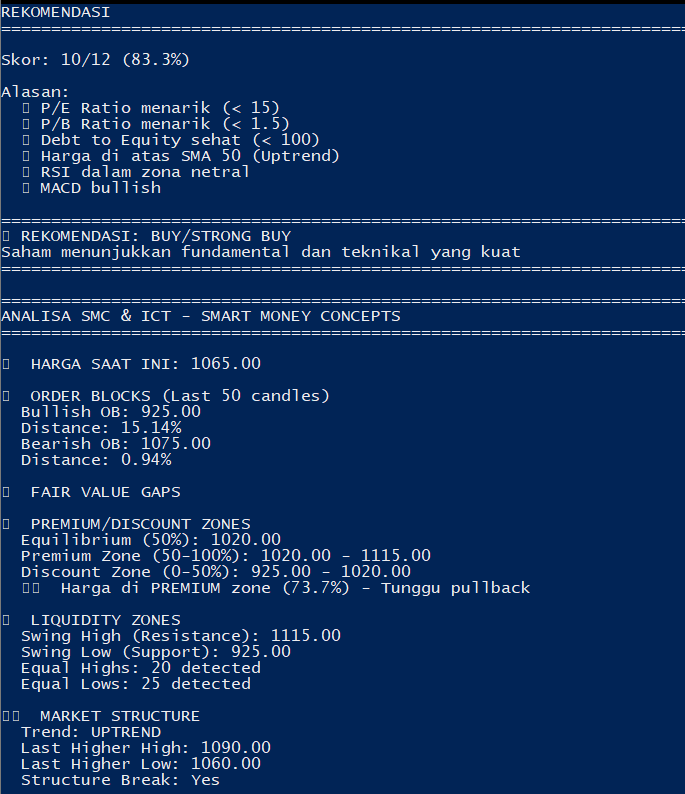685x794 pixels.
Task: Click the REKOMENDASI heading at the top
Action: (56, 12)
